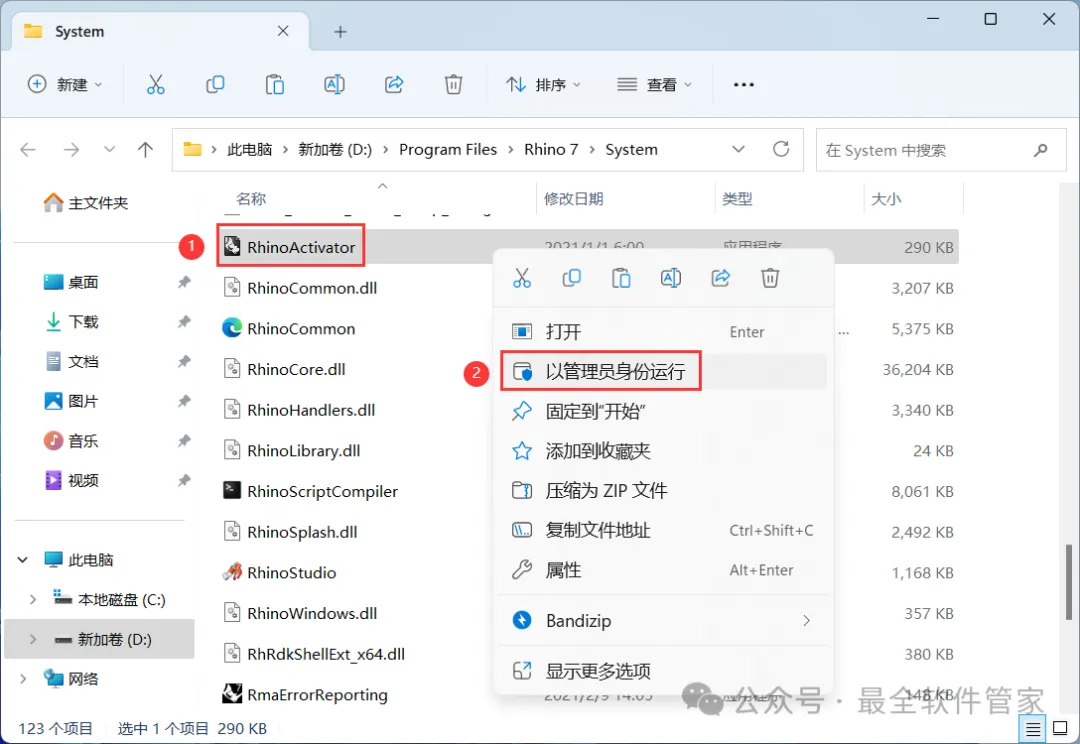Choose 以管理员身份运行 from context menu
1080x744 pixels.
tap(663, 372)
